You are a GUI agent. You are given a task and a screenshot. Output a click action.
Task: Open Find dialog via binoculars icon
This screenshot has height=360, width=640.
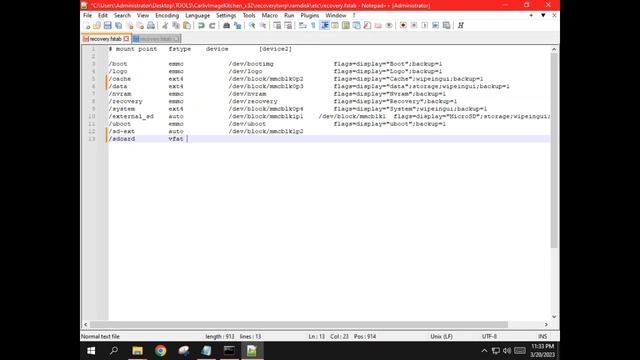pos(226,25)
